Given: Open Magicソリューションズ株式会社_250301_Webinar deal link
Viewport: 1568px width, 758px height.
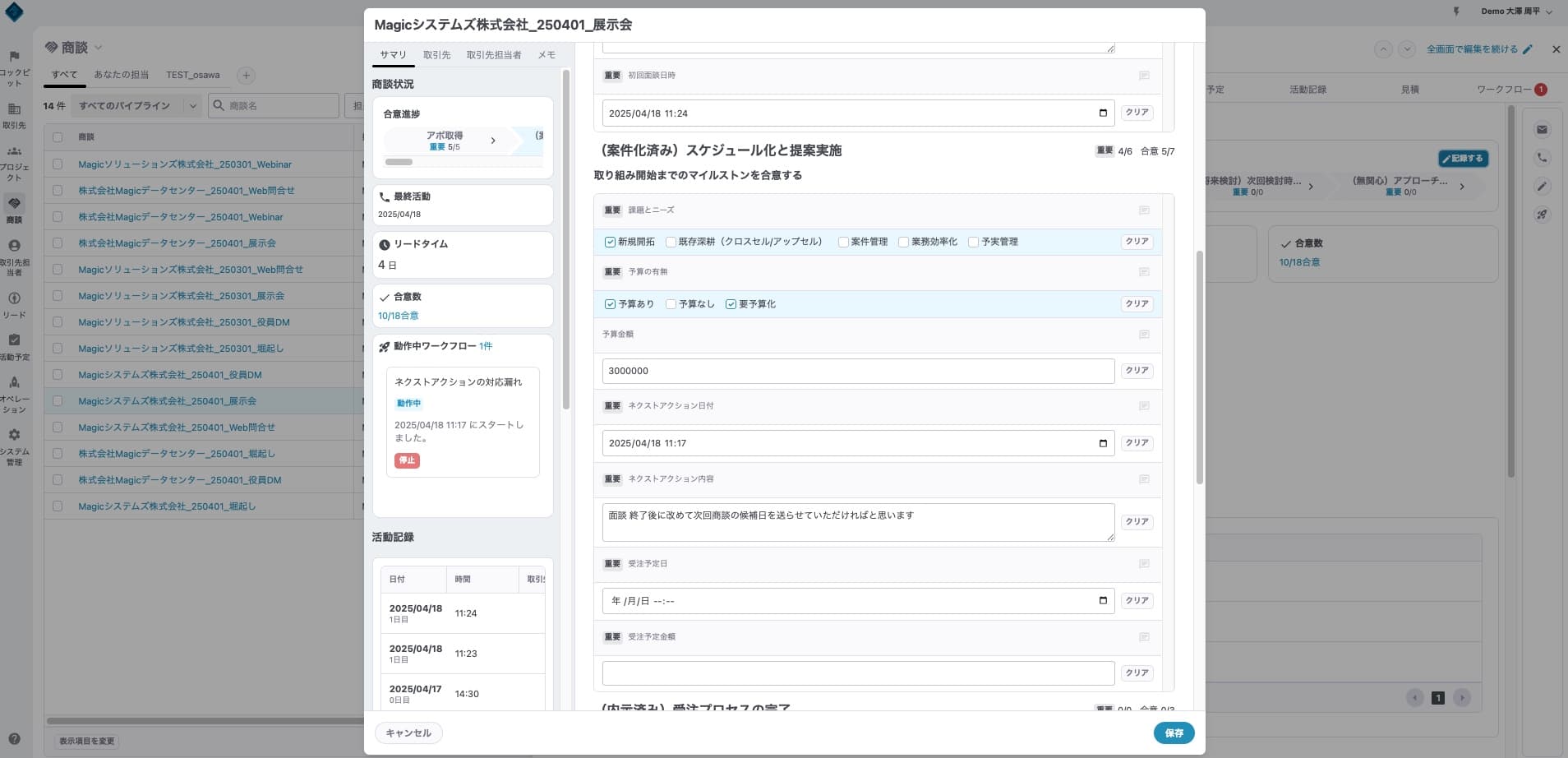Looking at the screenshot, I should [x=185, y=164].
